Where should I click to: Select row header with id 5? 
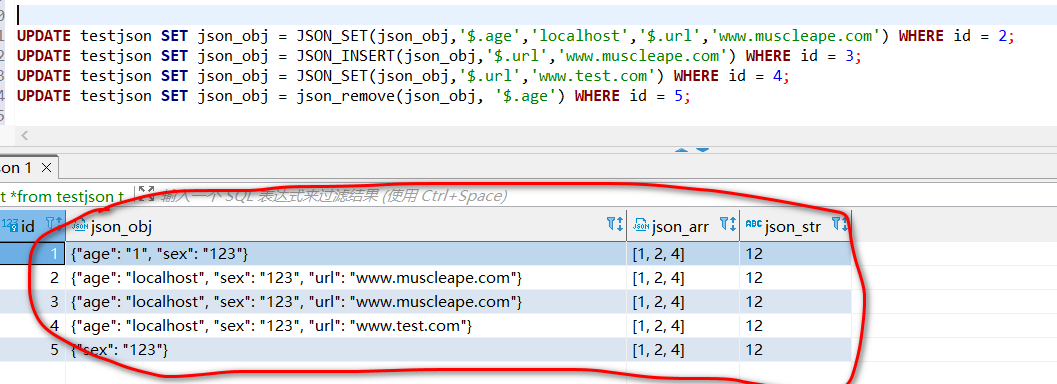pyautogui.click(x=32, y=350)
